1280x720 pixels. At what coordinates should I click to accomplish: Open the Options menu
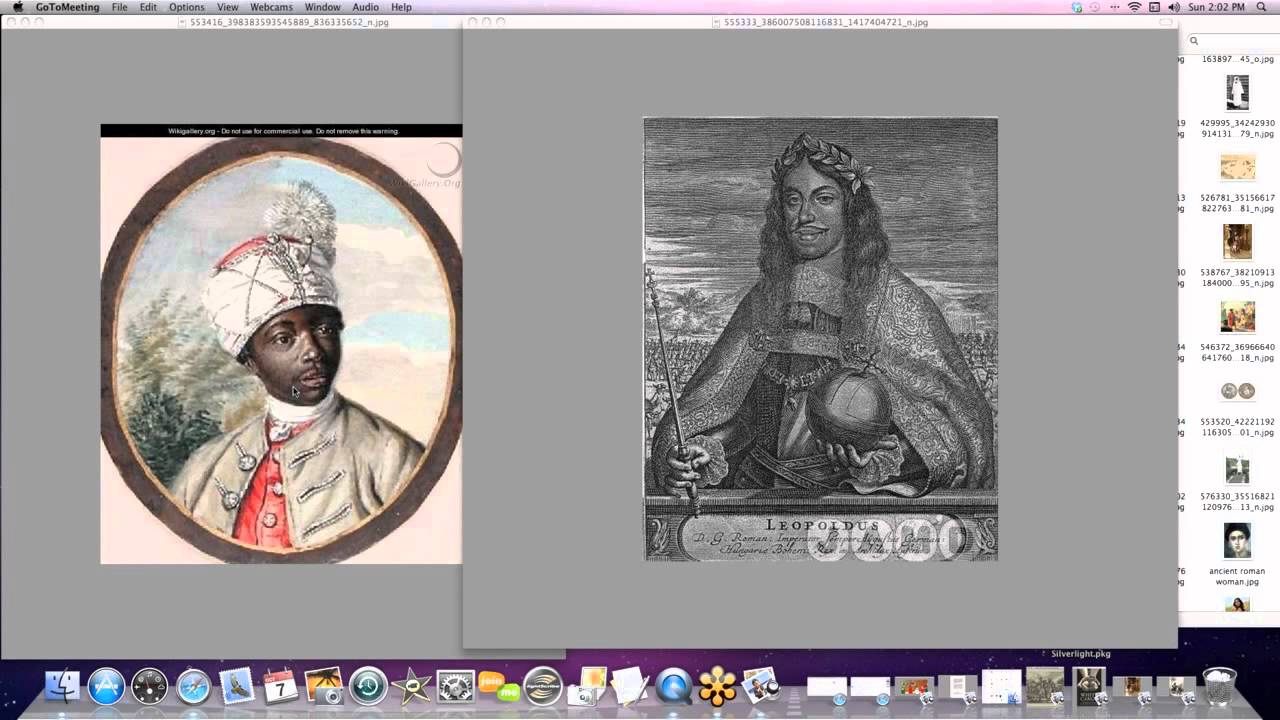click(x=187, y=7)
